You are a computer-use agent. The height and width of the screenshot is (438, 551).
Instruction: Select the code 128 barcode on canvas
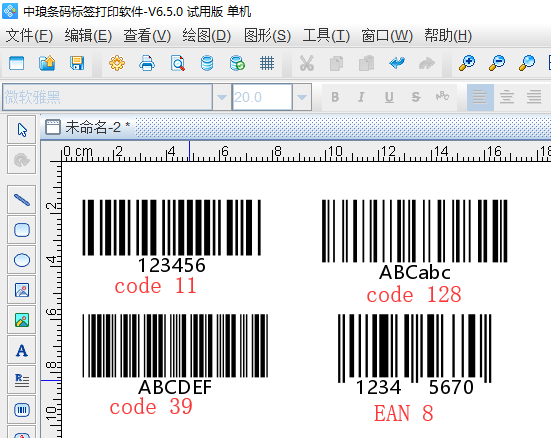click(x=415, y=231)
